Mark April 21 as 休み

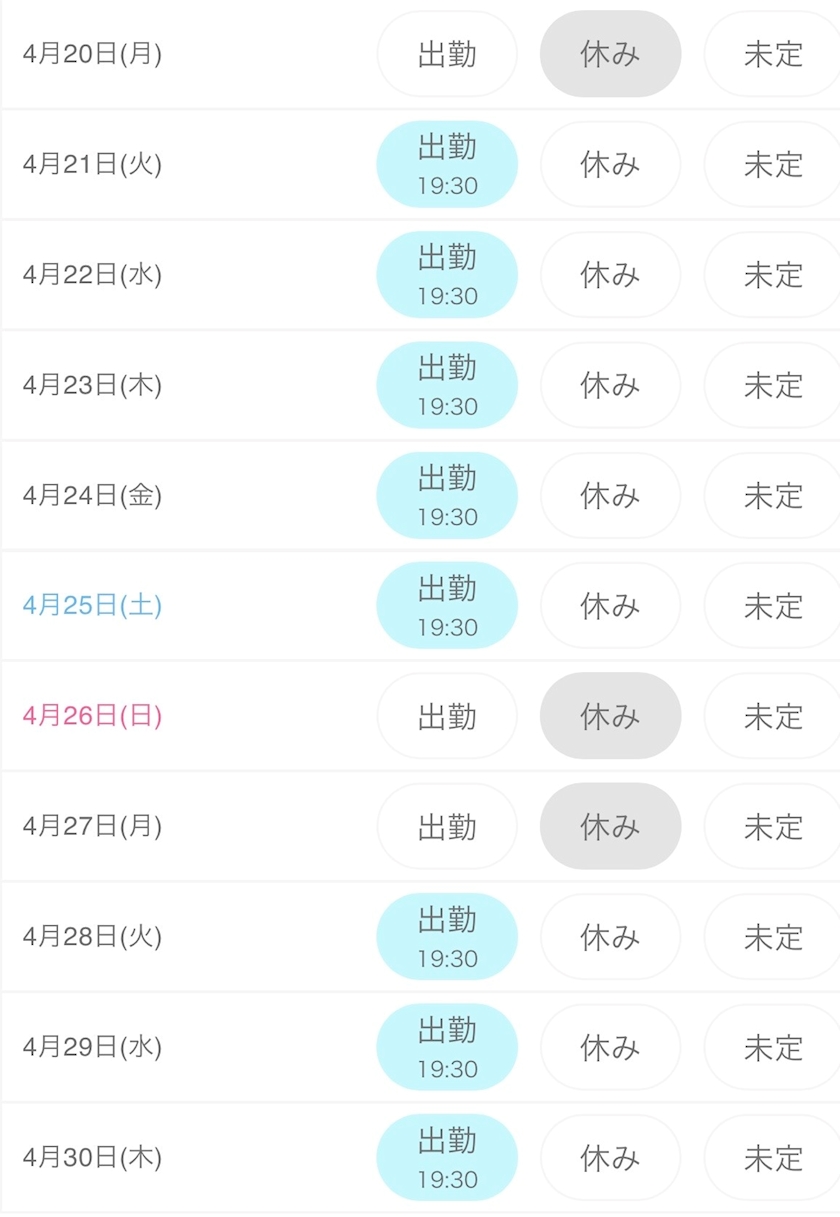(610, 164)
